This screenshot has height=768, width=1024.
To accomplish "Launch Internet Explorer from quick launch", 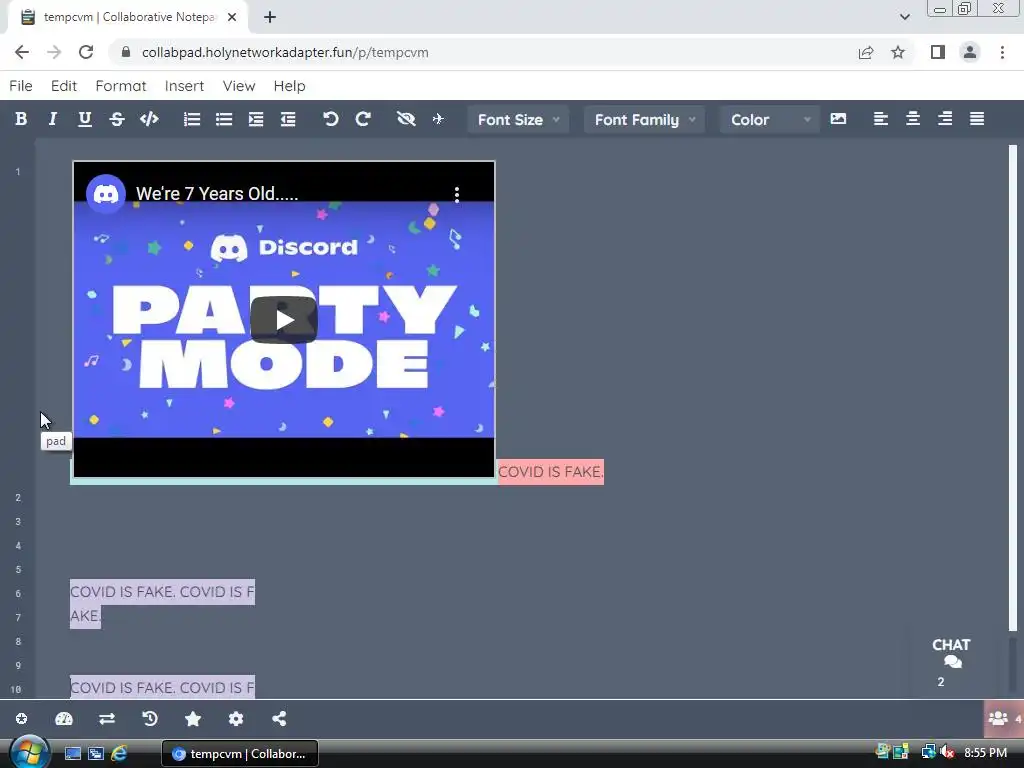I will 119,754.
